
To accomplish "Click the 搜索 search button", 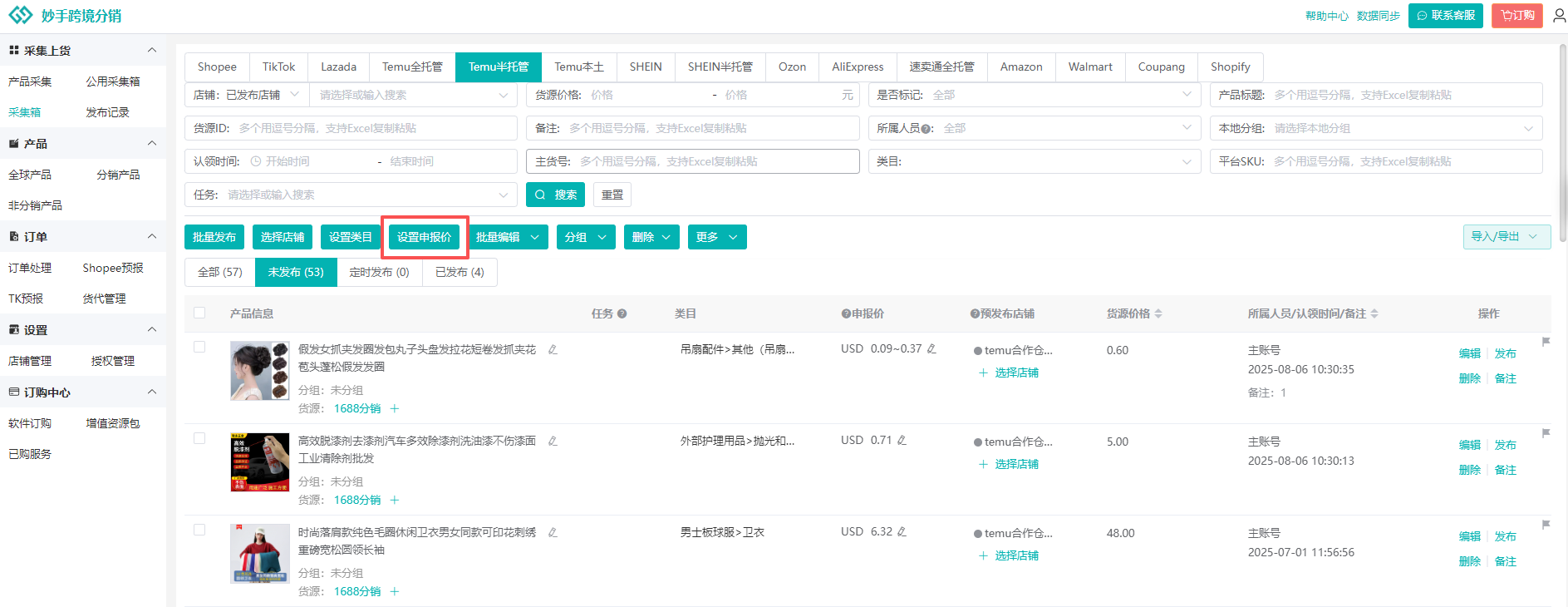I will [555, 195].
